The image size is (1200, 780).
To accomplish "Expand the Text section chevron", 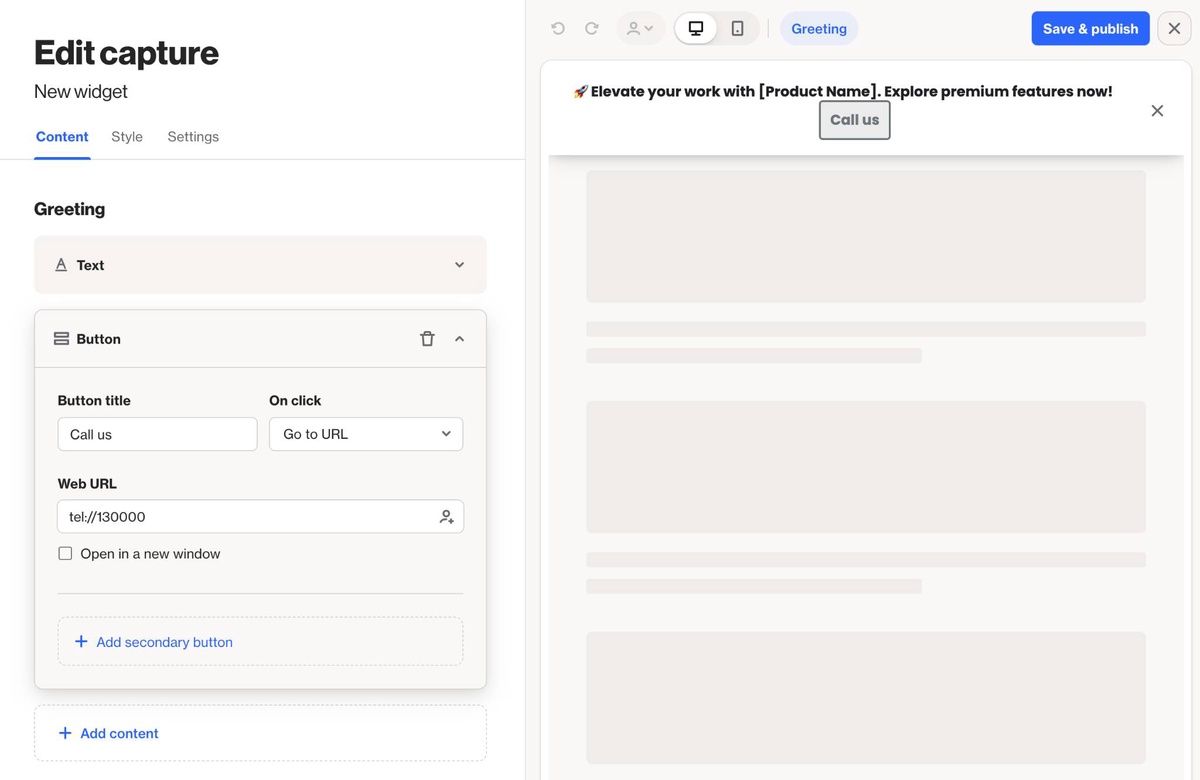I will 460,265.
